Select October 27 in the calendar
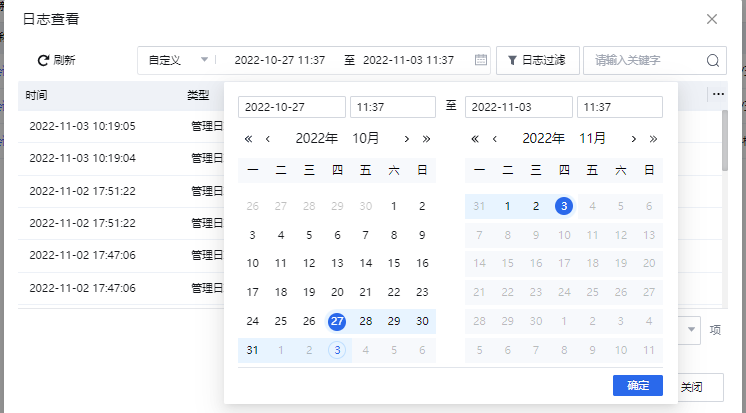746x413 pixels. click(x=337, y=321)
